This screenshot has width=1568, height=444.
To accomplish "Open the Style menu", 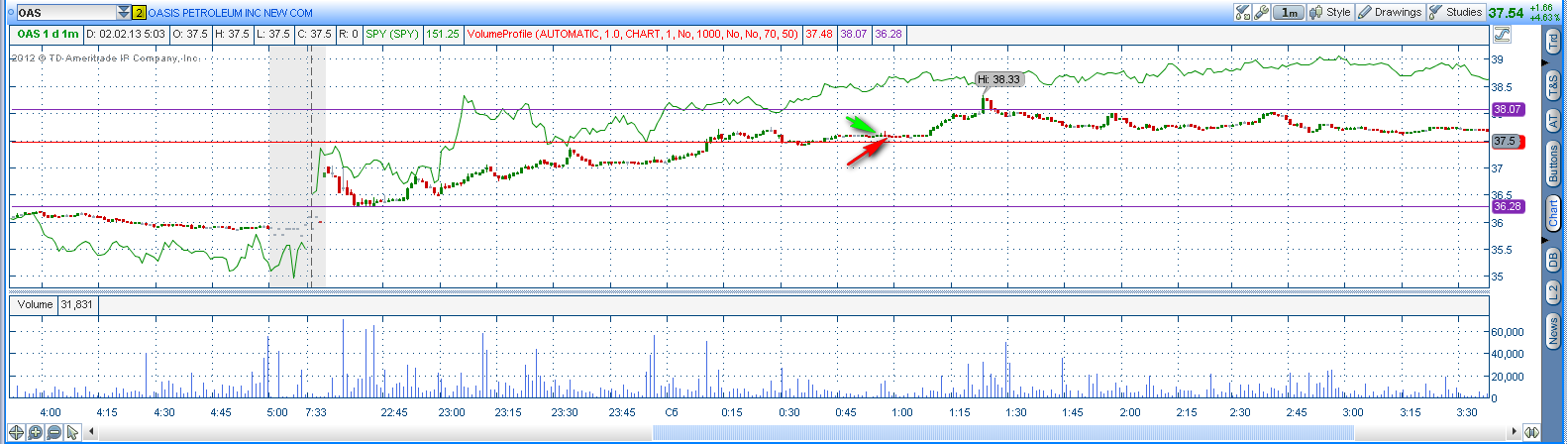I will (1330, 12).
